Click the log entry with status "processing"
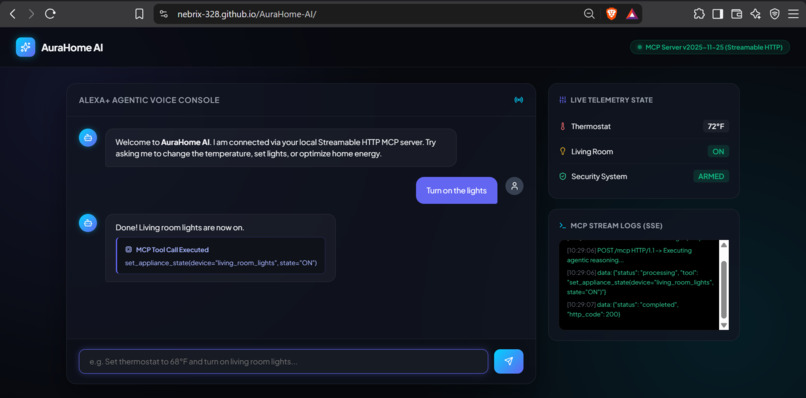This screenshot has width=806, height=398. pos(639,282)
